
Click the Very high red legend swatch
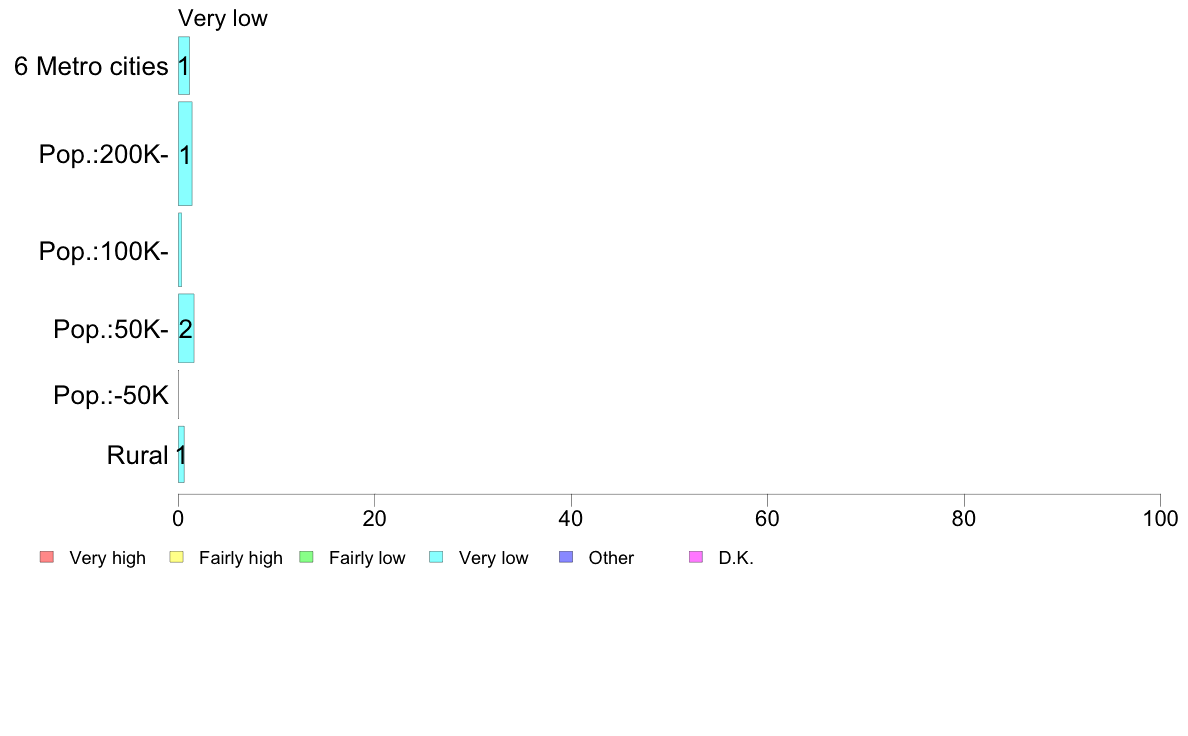47,557
